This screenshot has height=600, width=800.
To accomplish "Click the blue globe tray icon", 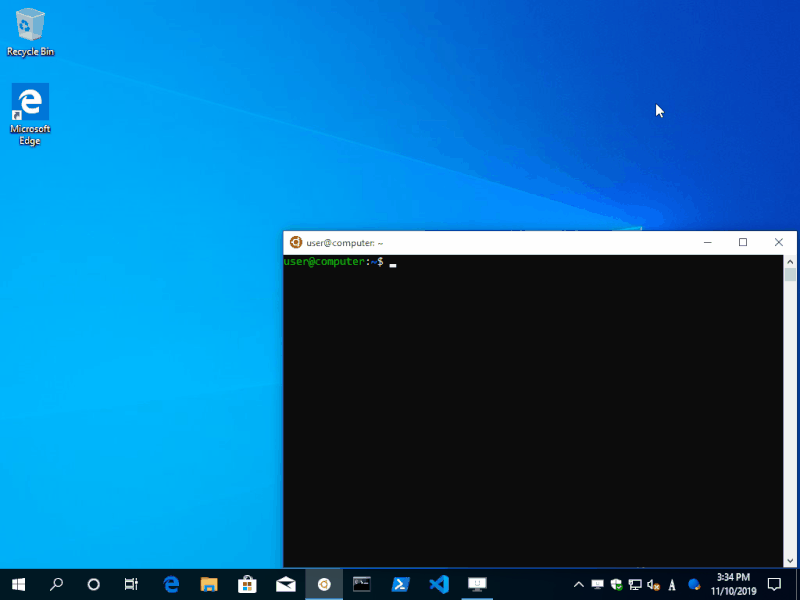I will [x=694, y=584].
